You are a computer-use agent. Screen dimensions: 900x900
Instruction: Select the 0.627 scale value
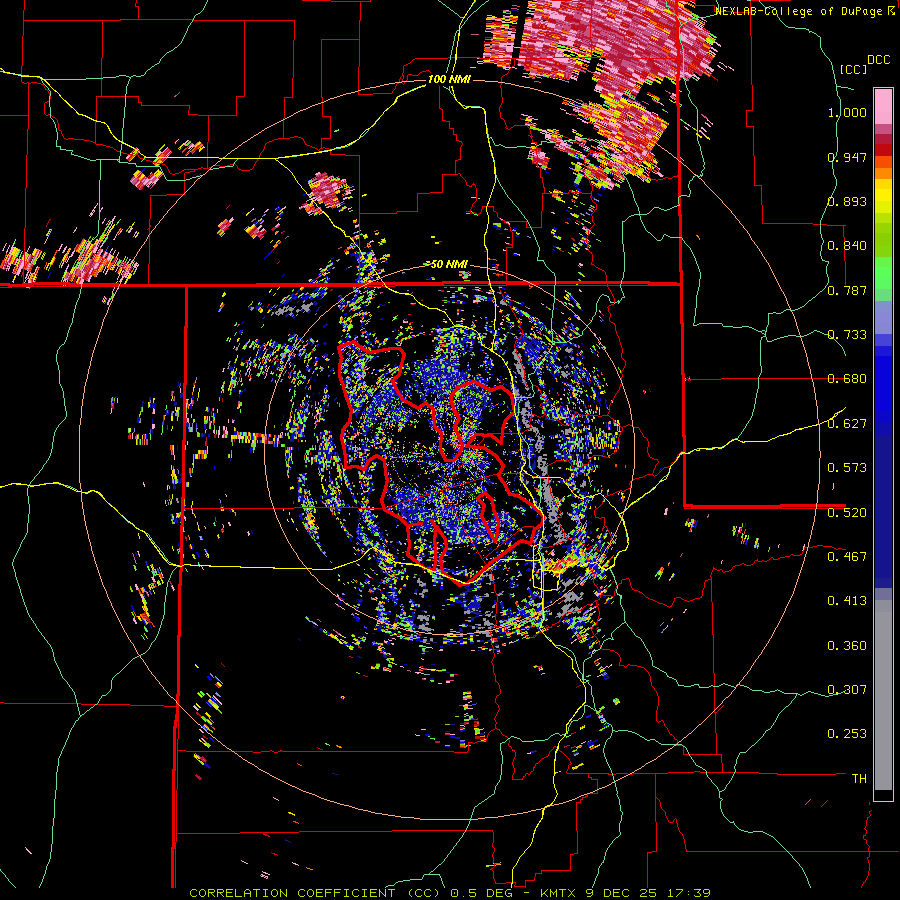point(847,424)
